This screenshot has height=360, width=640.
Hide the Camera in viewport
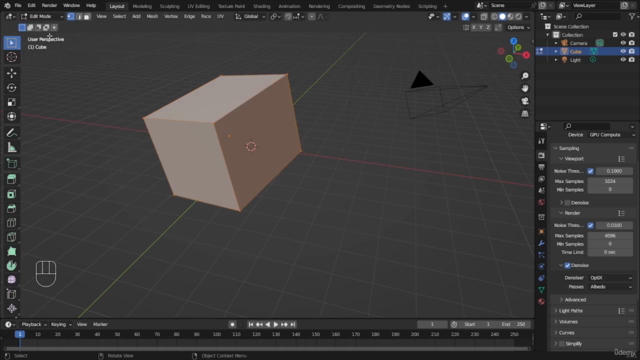click(623, 43)
